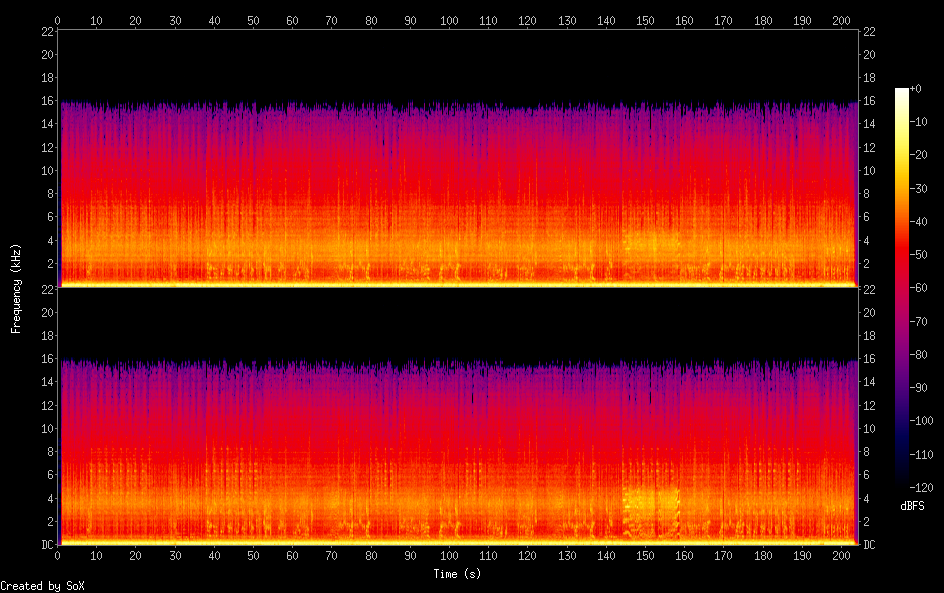The image size is (944, 593).
Task: Click the -60 label on the dBFS scale
Action: [923, 285]
